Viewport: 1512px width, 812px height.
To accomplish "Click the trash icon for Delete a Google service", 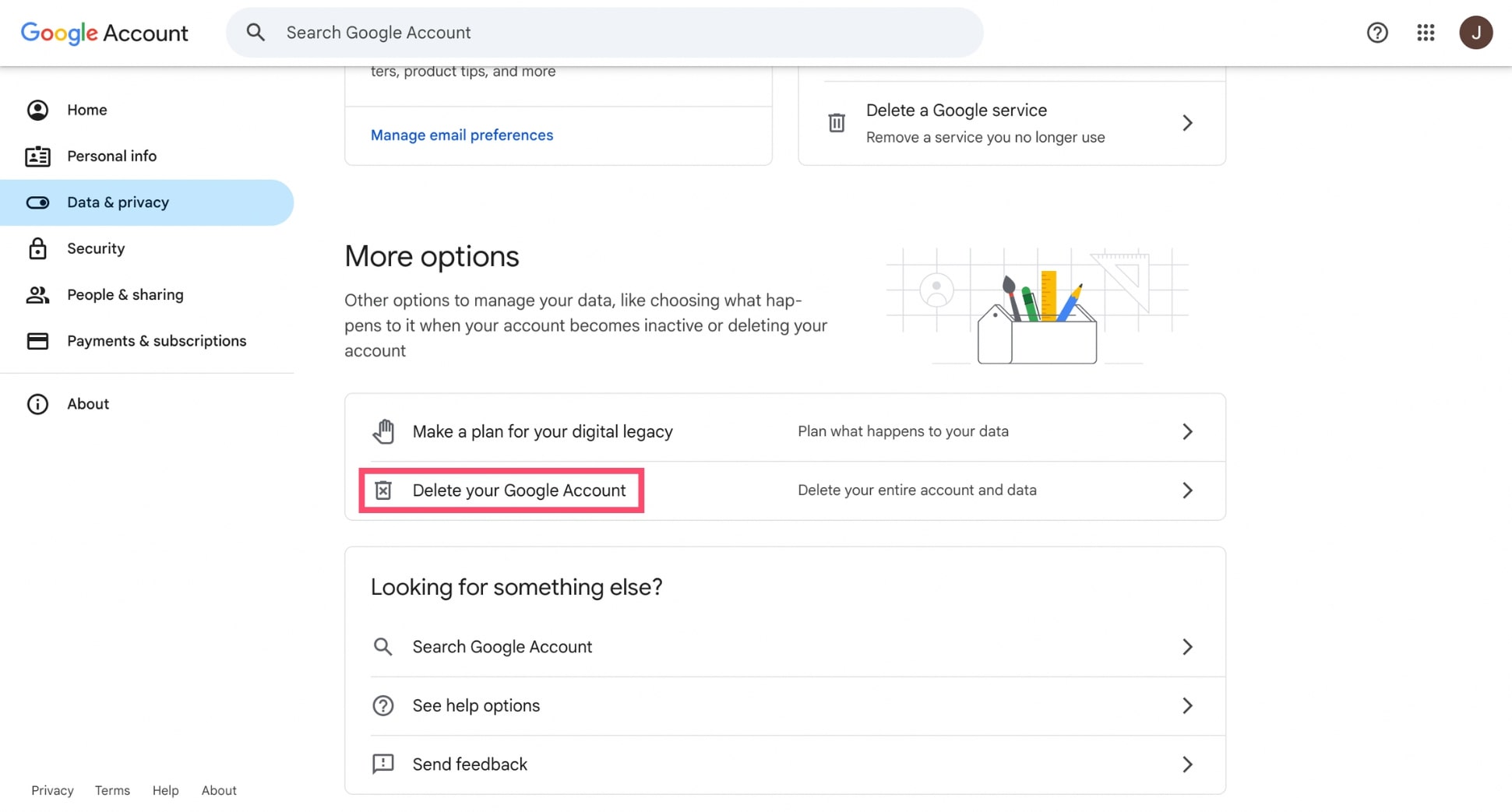I will click(837, 123).
